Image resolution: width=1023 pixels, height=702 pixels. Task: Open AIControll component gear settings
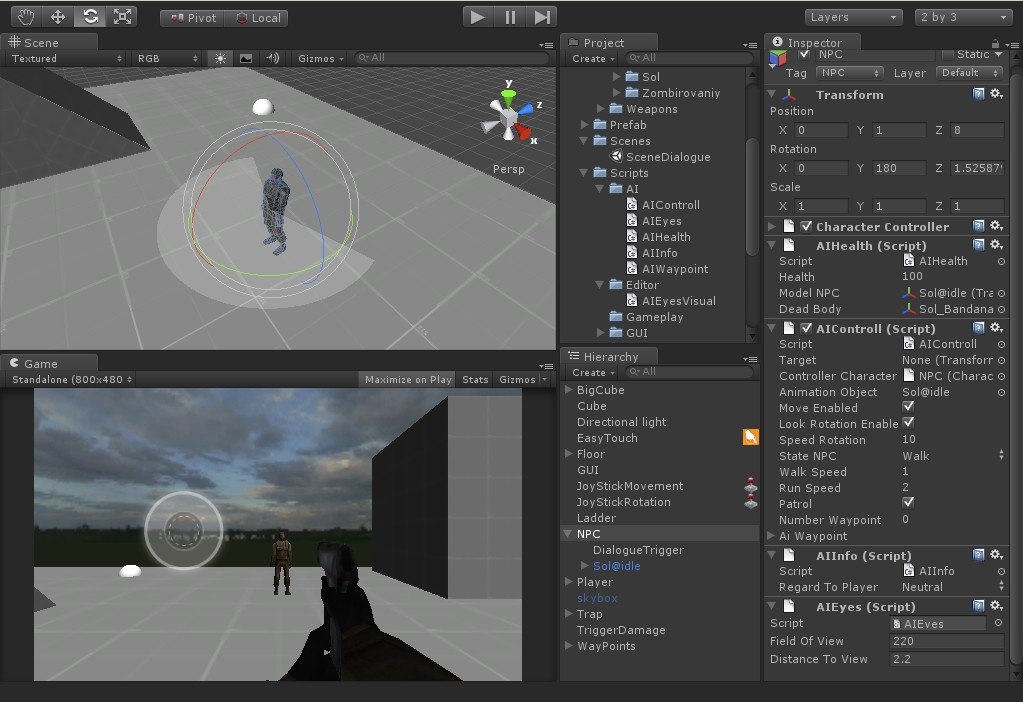pos(996,328)
